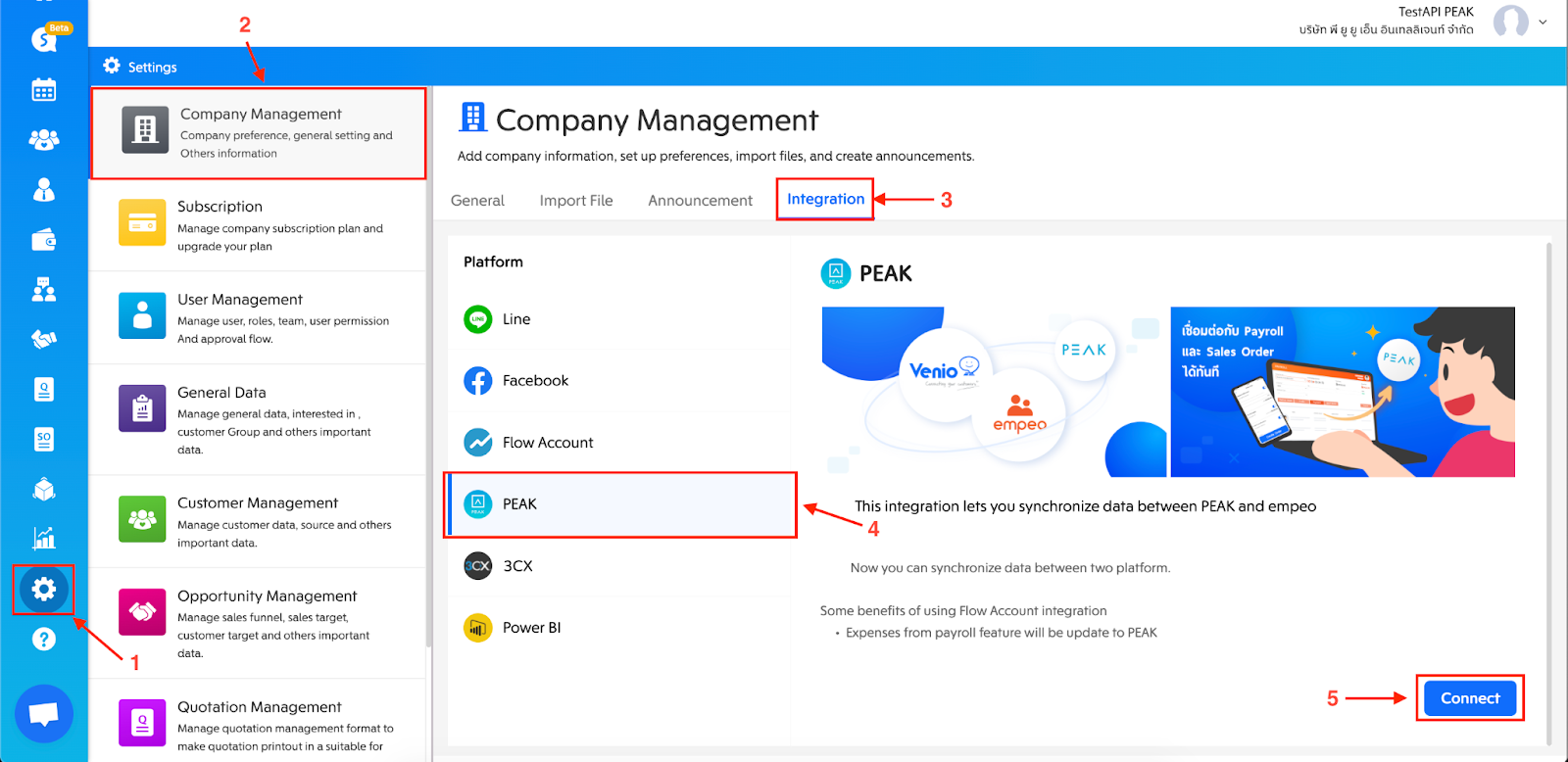Open the wallet icon in left sidebar
The height and width of the screenshot is (762, 1568).
tap(44, 240)
